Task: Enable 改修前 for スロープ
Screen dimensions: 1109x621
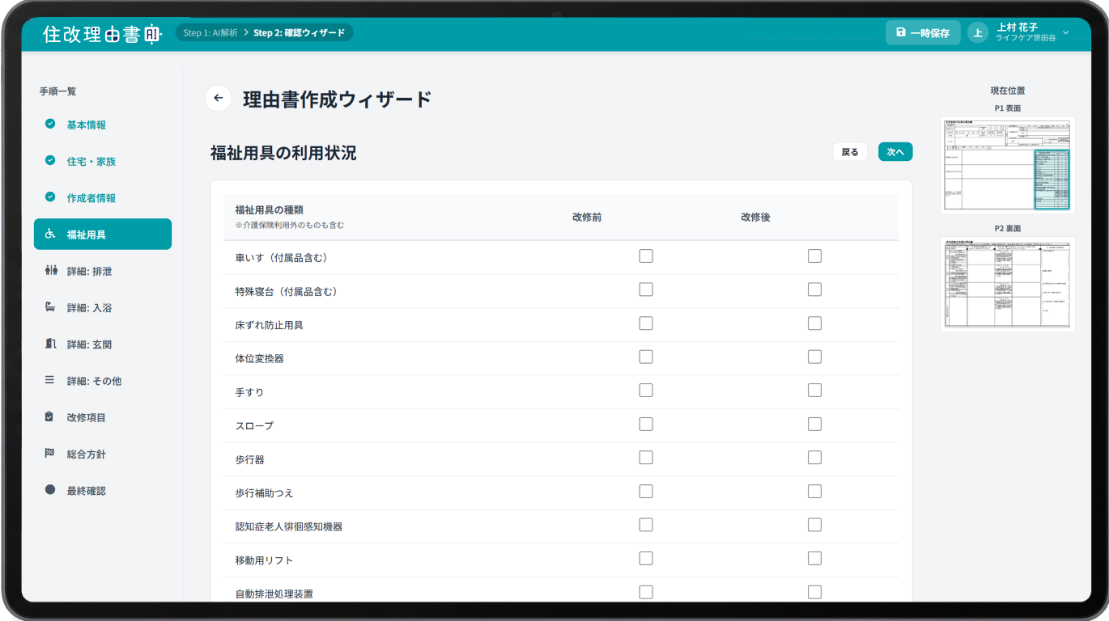Action: click(645, 423)
